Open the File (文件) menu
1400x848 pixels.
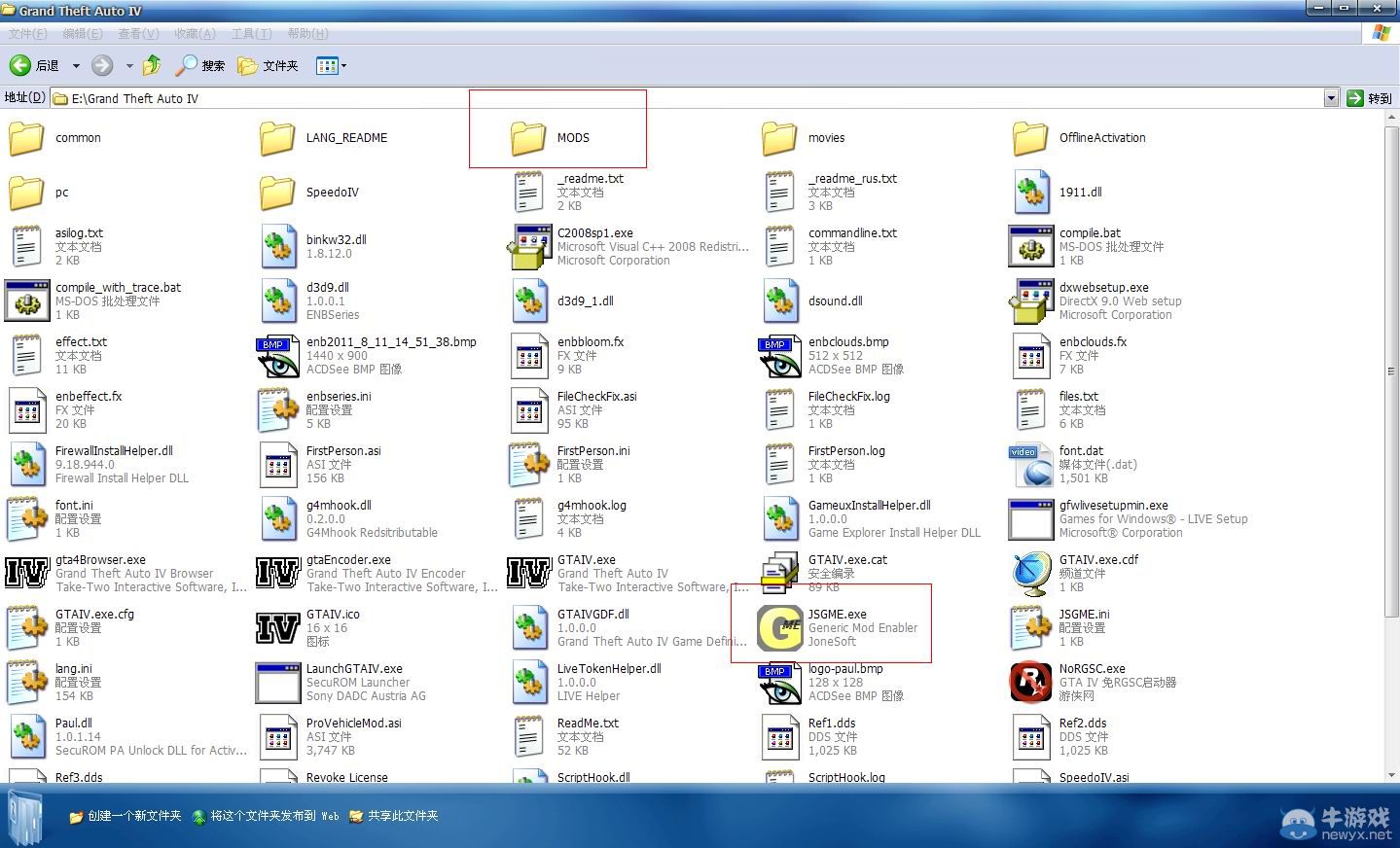pyautogui.click(x=27, y=33)
